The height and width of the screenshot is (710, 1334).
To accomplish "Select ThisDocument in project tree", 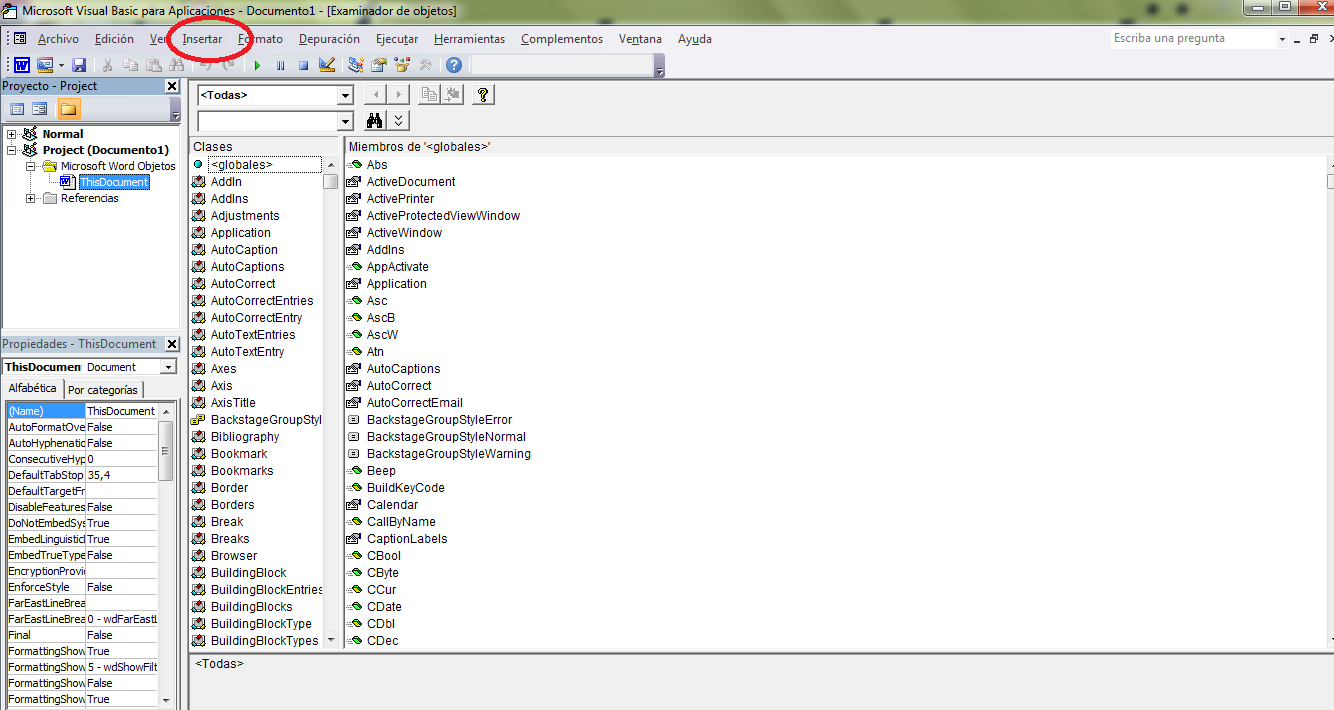I will 114,182.
